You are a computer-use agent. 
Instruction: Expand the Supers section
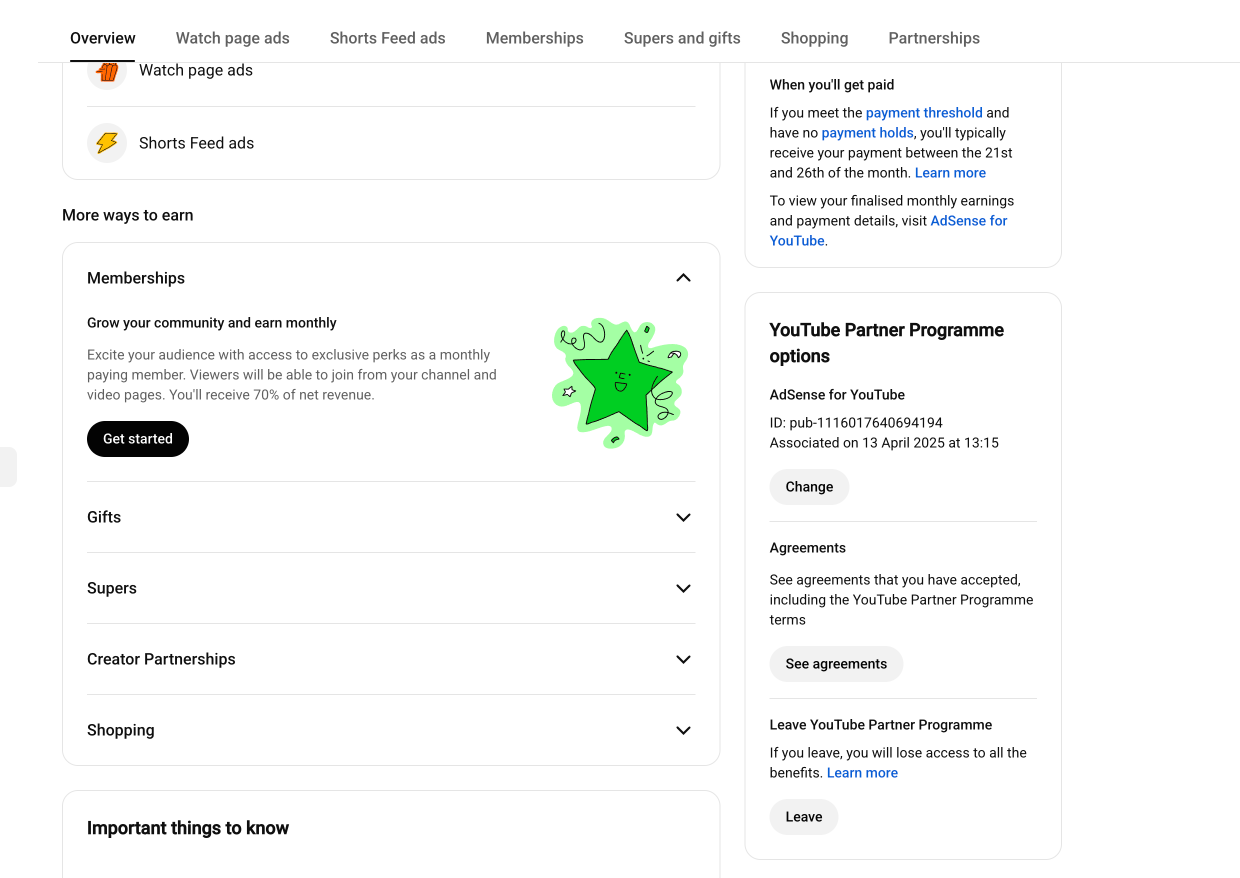[x=683, y=588]
